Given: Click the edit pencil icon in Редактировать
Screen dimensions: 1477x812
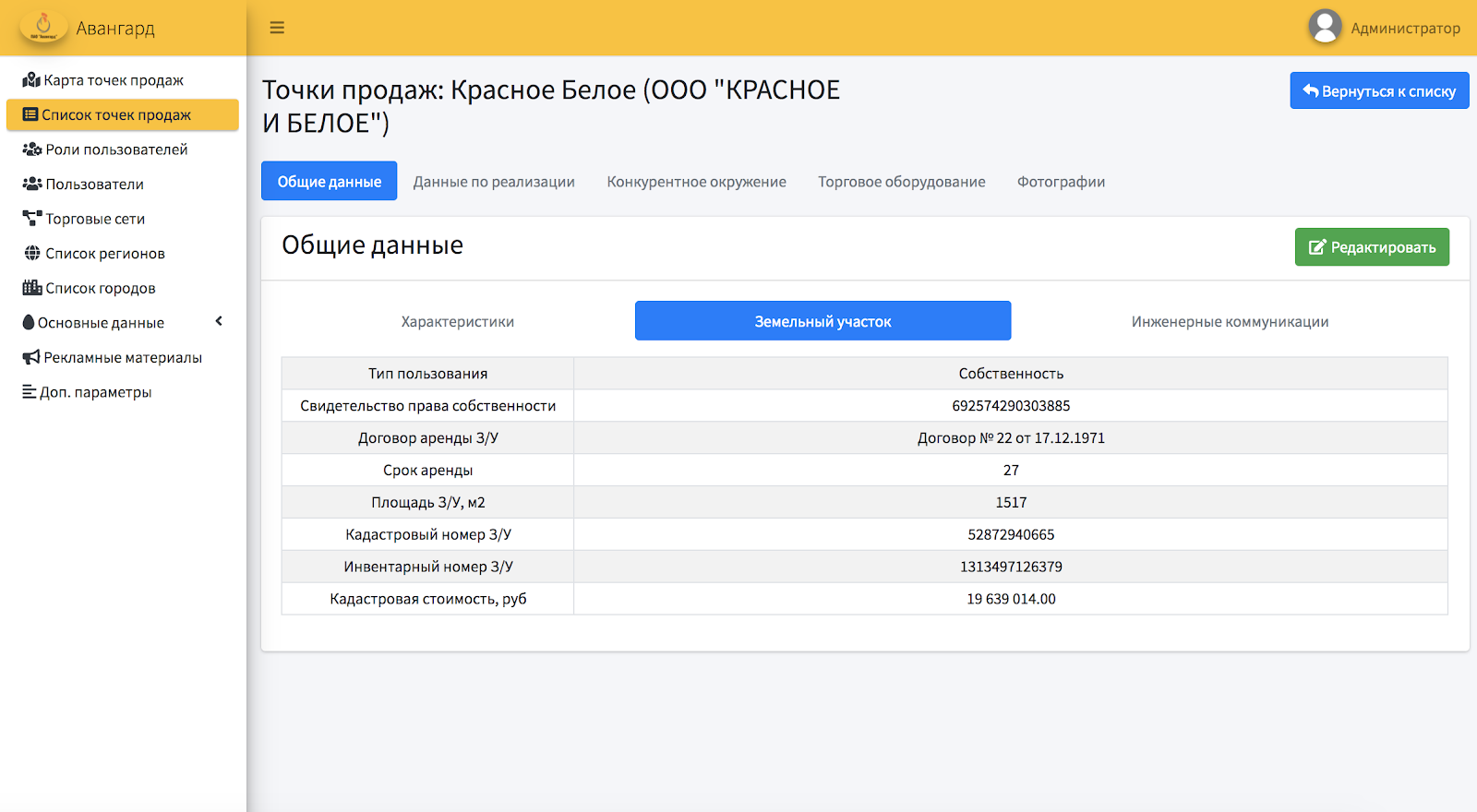Looking at the screenshot, I should [1317, 247].
